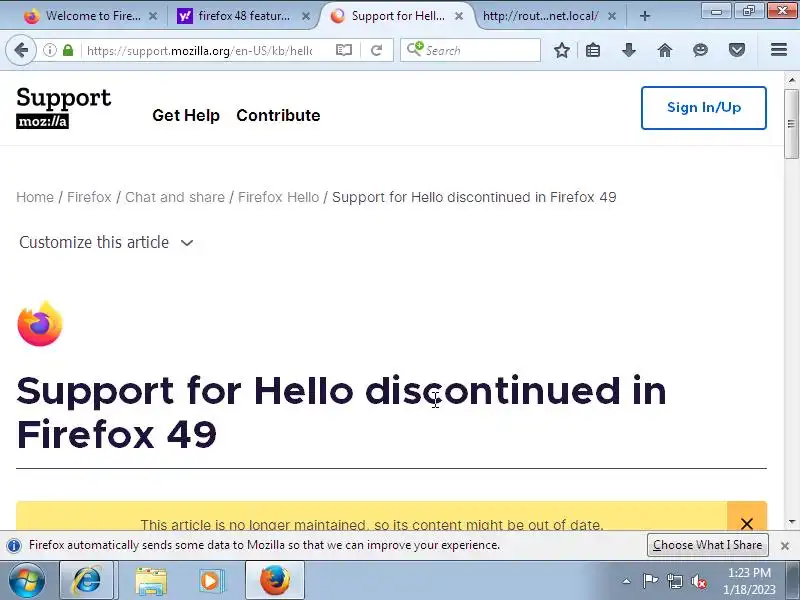Open the Hello chat smiley icon
This screenshot has height=600, width=800.
pyautogui.click(x=701, y=50)
